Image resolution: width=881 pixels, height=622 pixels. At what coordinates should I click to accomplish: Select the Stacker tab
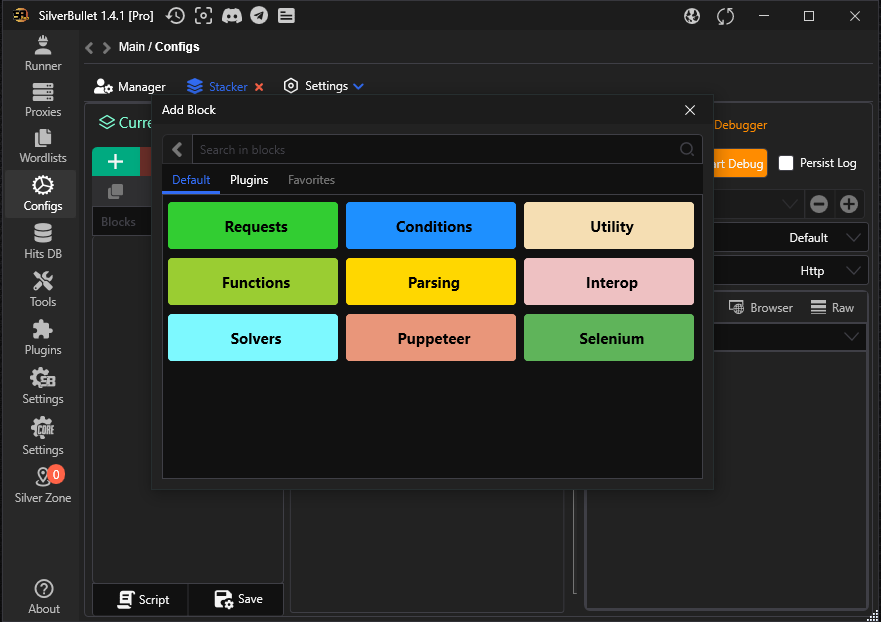click(219, 87)
